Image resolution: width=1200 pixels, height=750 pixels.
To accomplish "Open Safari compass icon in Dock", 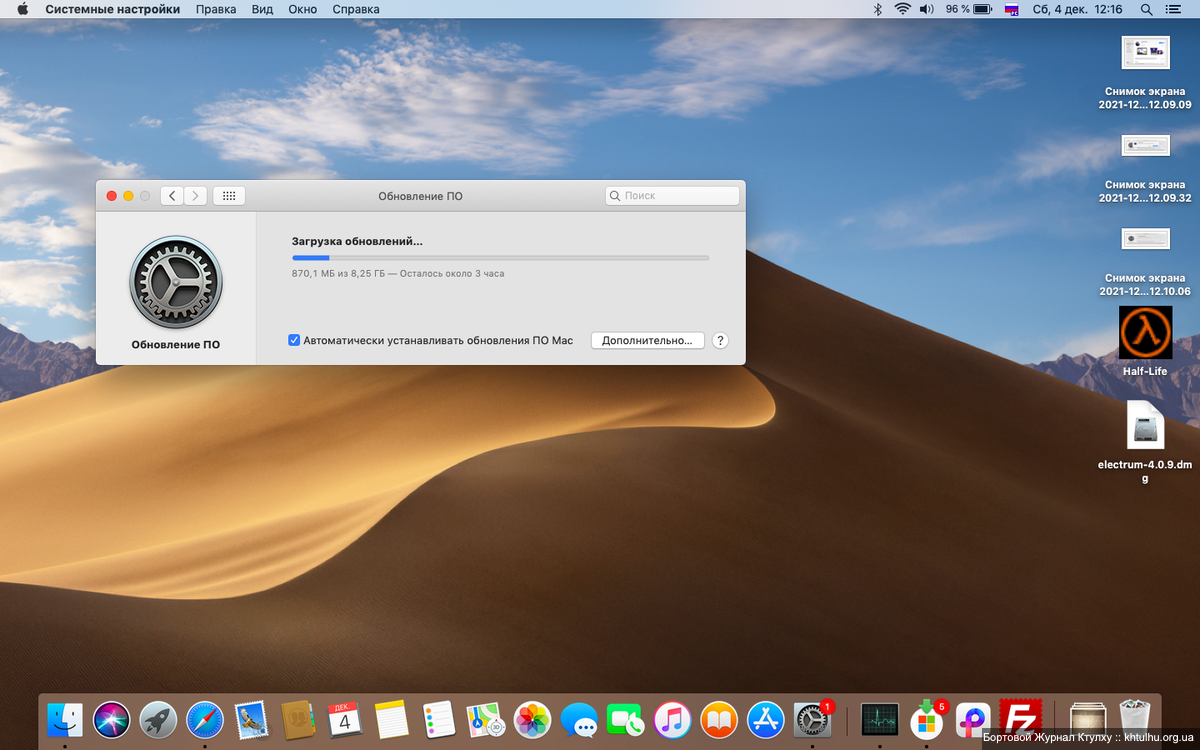I will coord(205,719).
